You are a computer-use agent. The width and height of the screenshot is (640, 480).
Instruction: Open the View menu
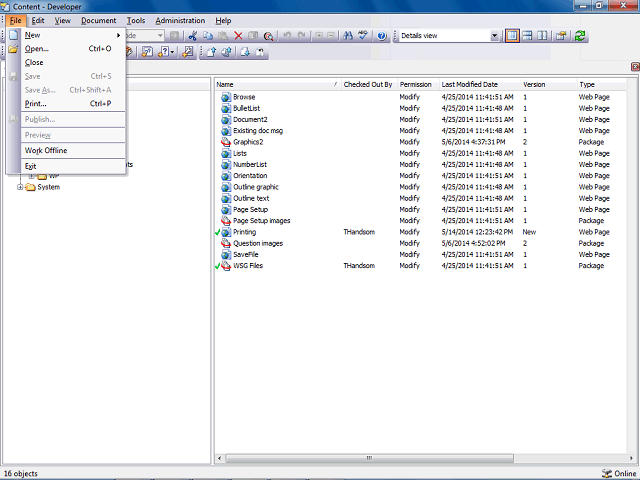pos(63,20)
